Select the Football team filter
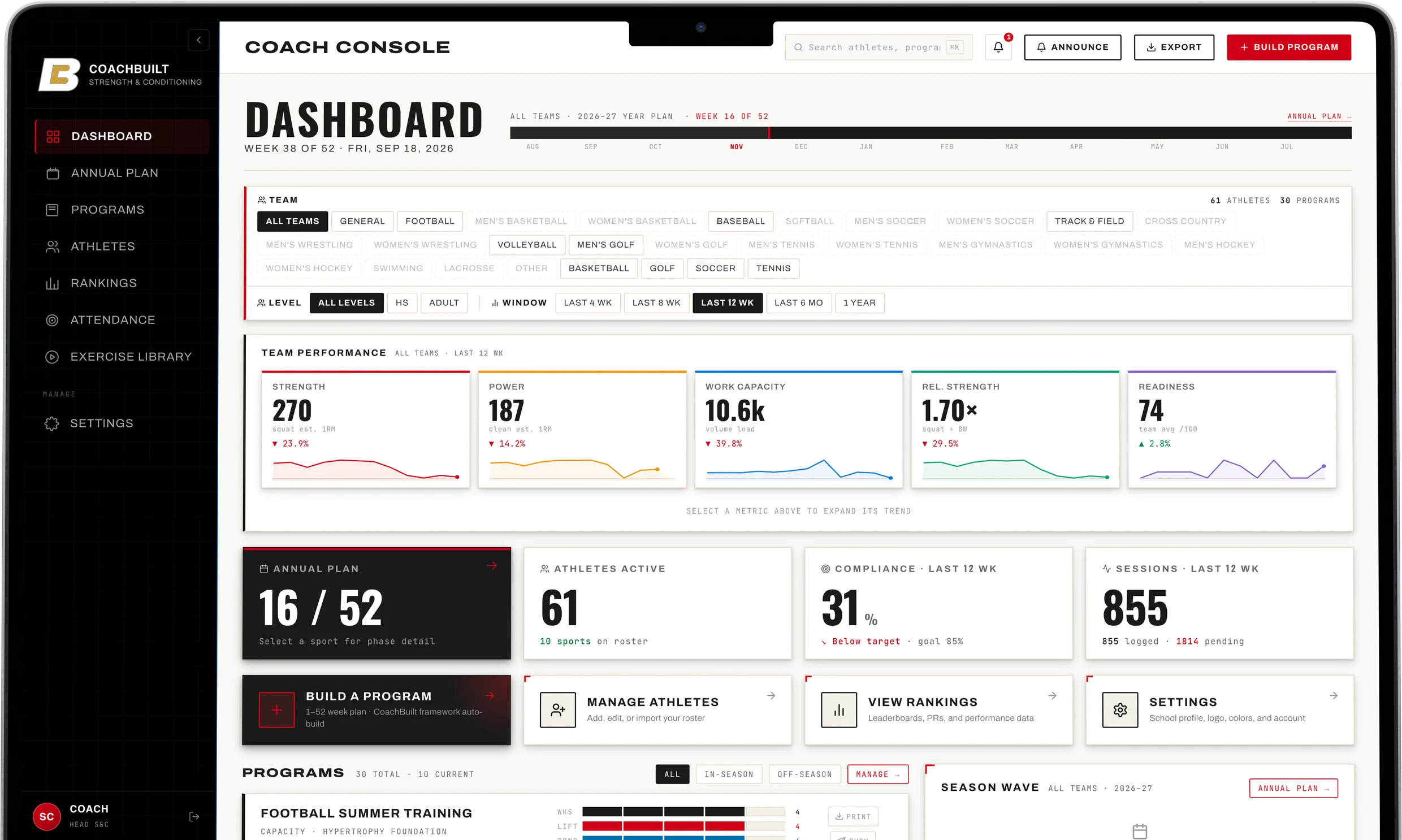Image resolution: width=1402 pixels, height=840 pixels. coord(430,222)
